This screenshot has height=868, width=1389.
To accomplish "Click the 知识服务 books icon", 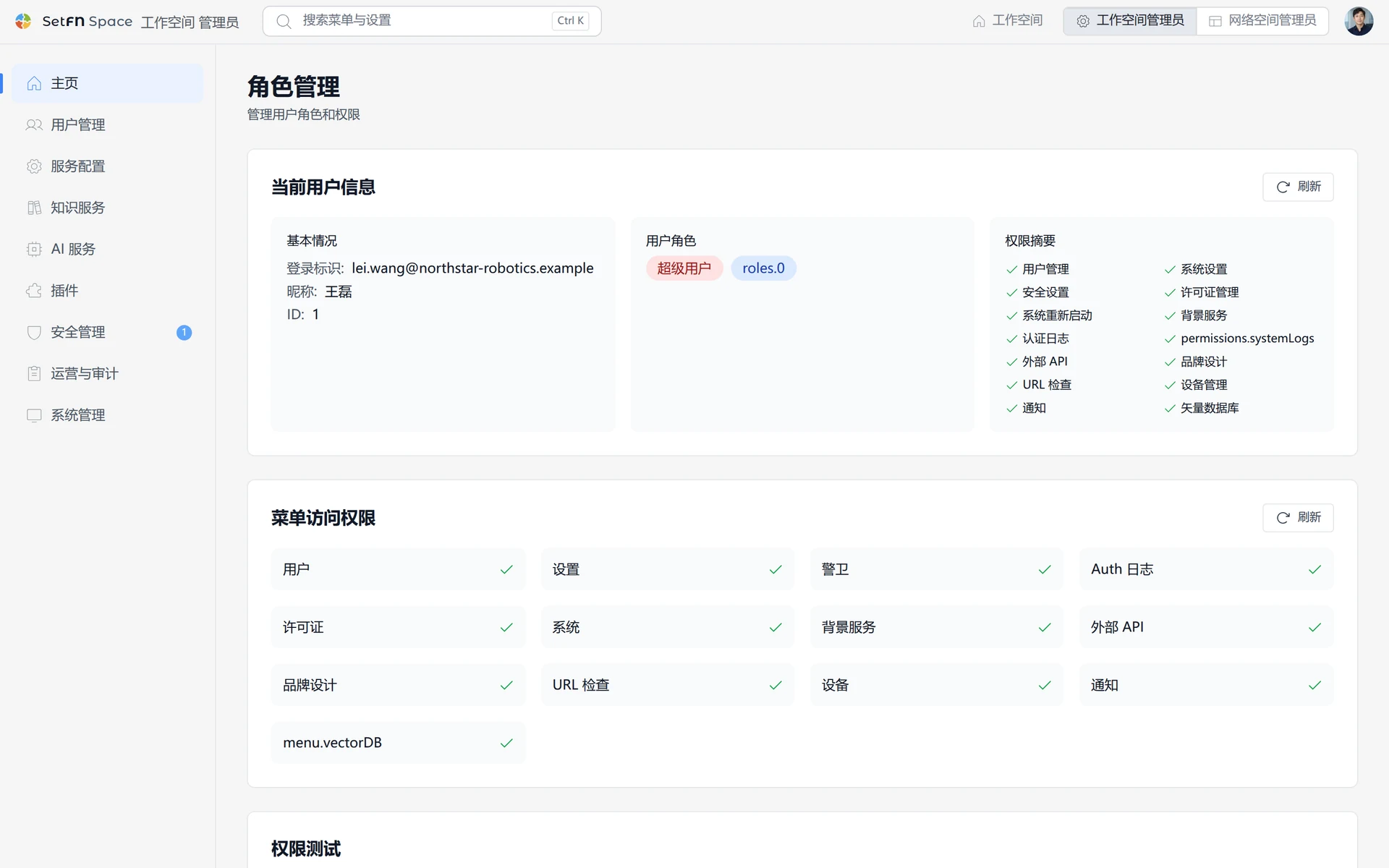I will [34, 208].
